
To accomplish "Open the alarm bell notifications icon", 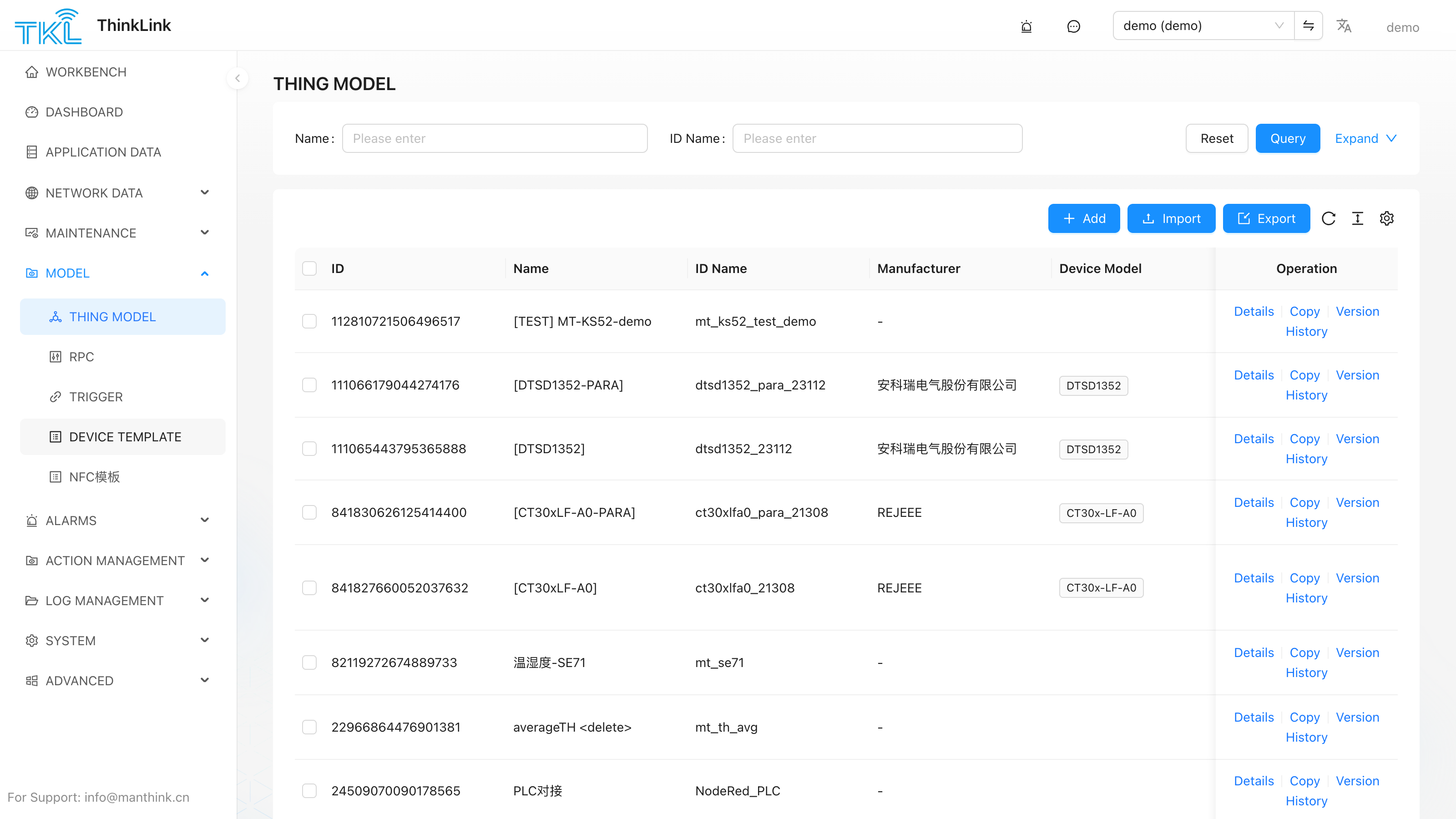I will coord(1026,26).
